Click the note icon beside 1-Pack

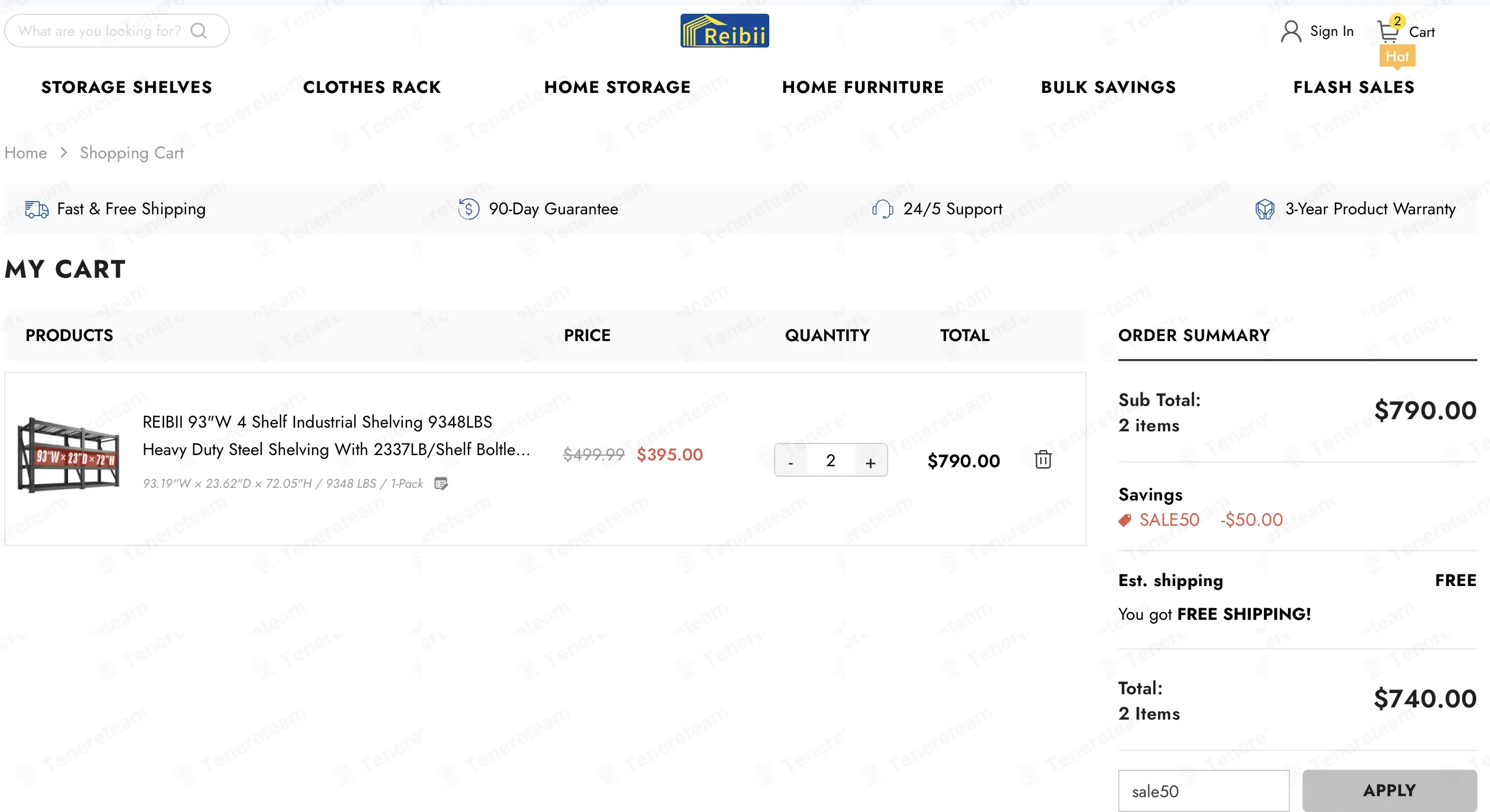pyautogui.click(x=441, y=484)
